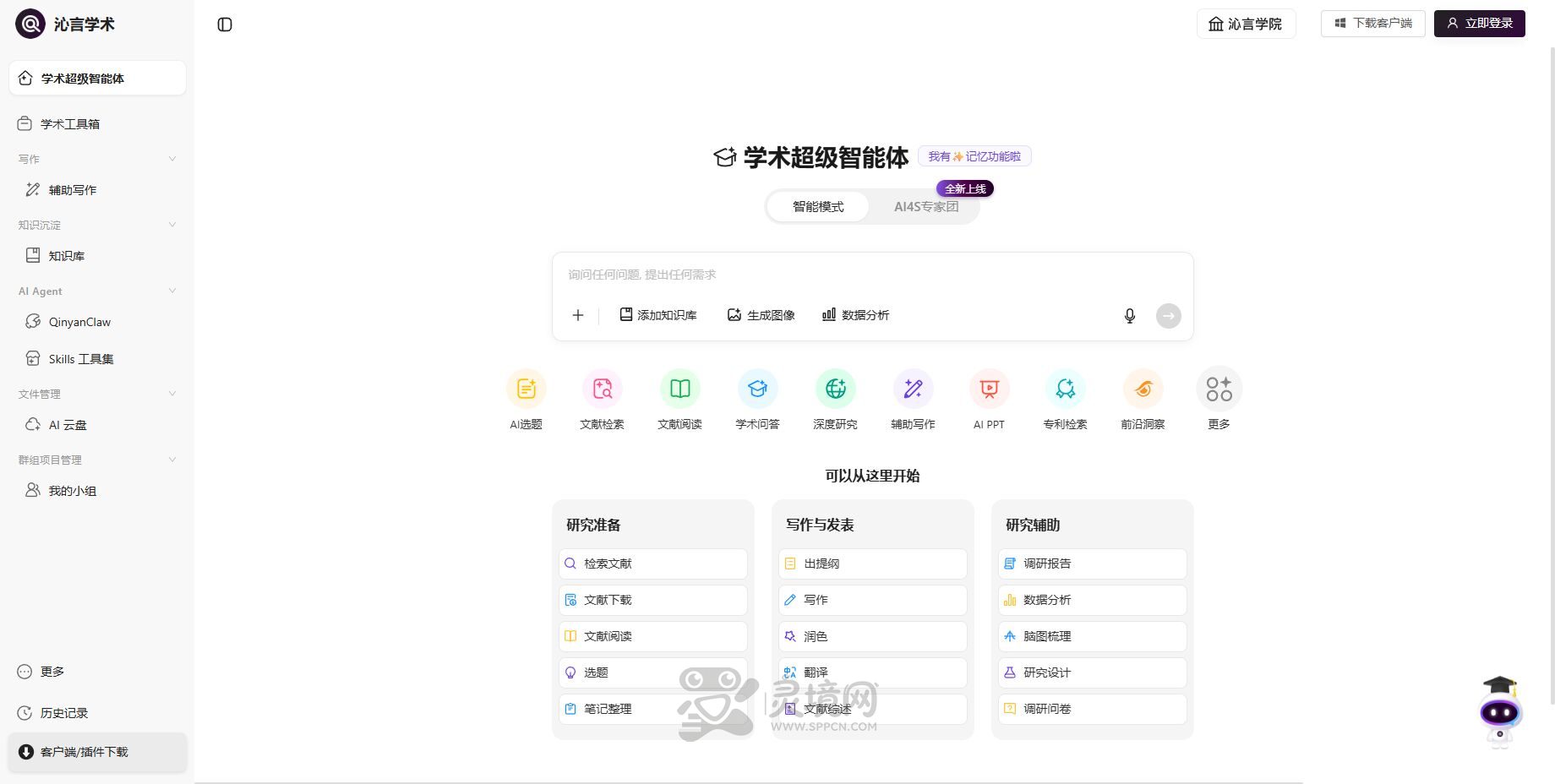The image size is (1555, 784).
Task: Click 生成图像 in the input toolbar
Action: pyautogui.click(x=761, y=315)
